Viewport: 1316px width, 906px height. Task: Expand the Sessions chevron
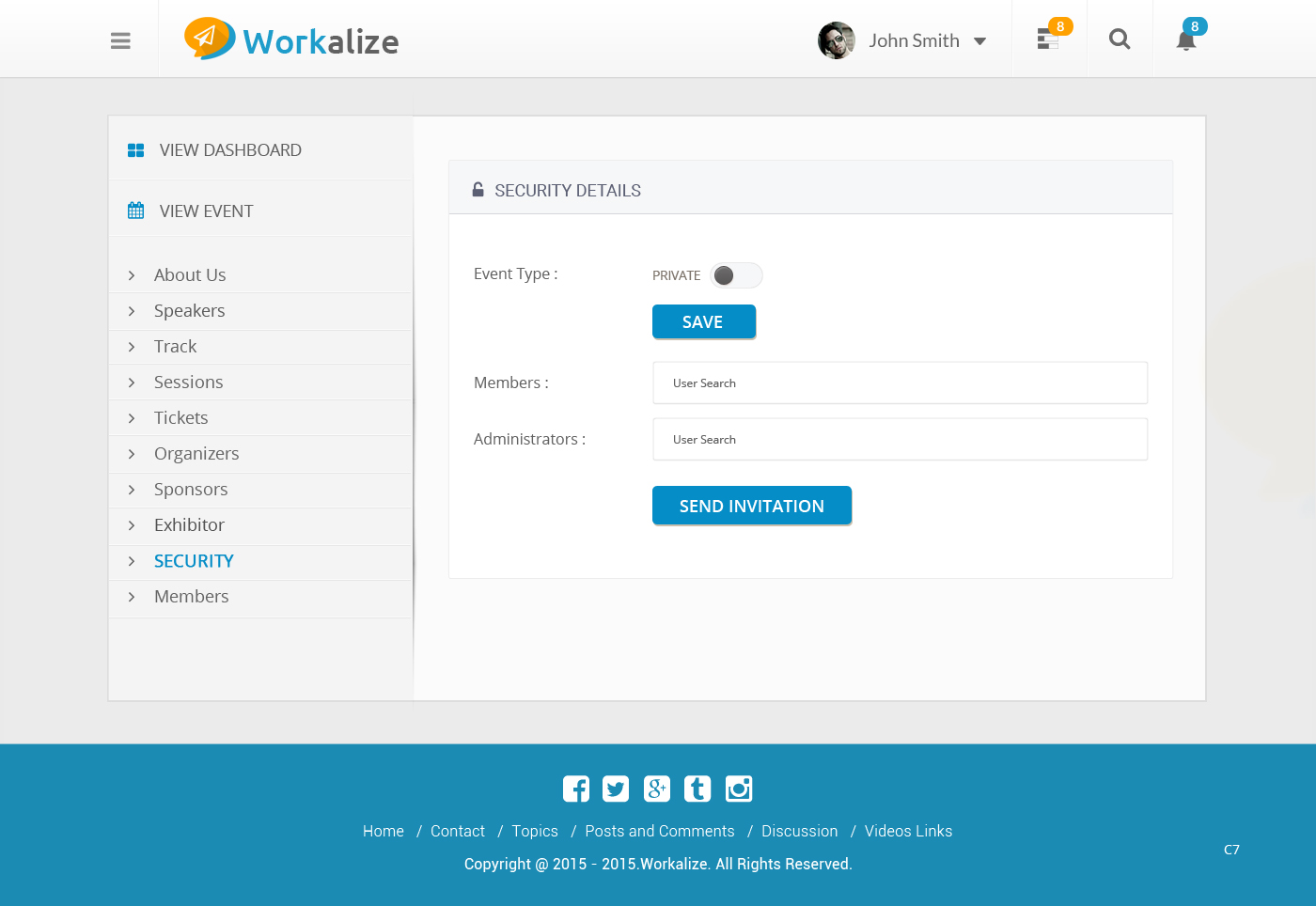click(132, 383)
